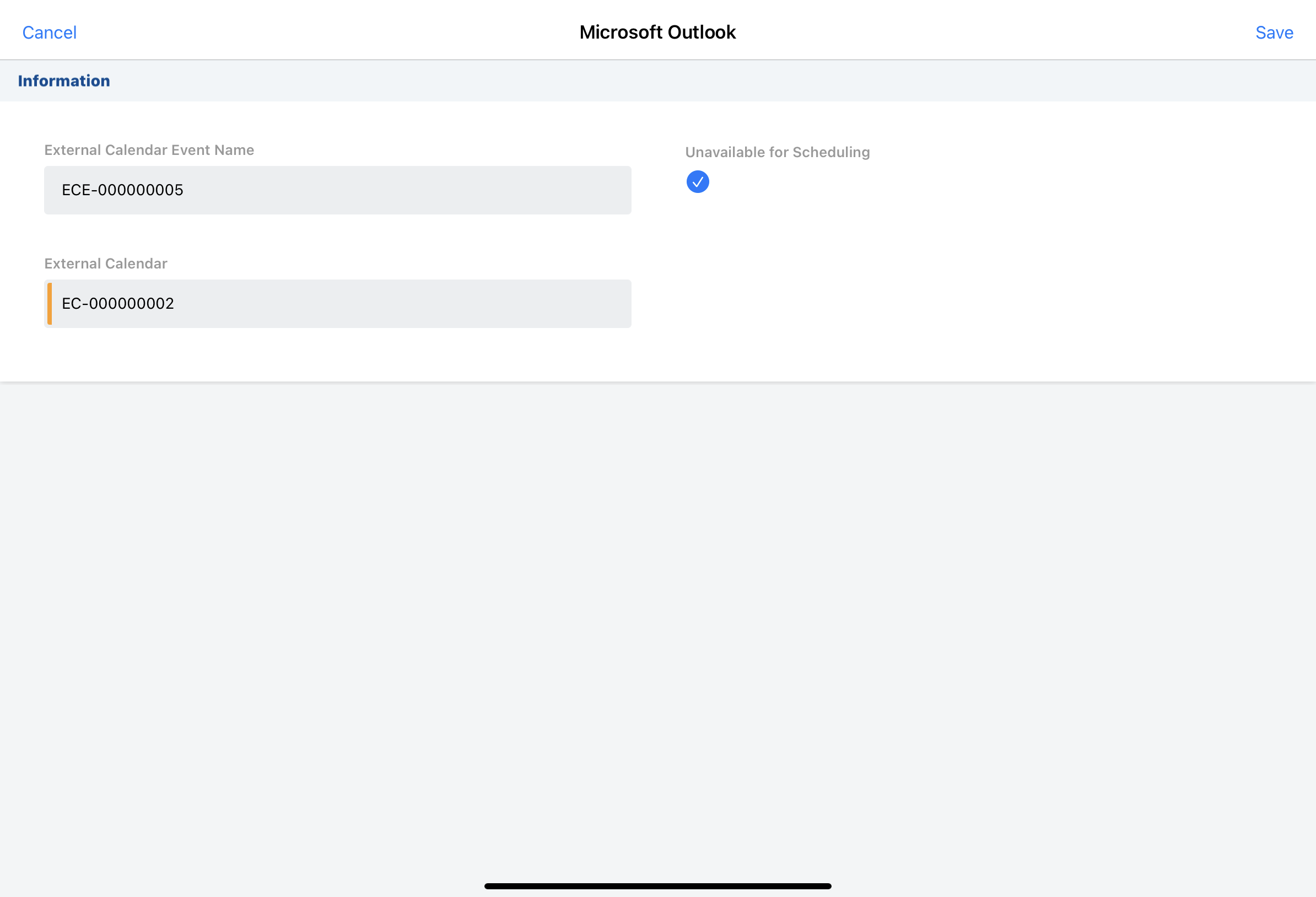Uncheck Unavailable for Scheduling checkbox
Viewport: 1316px width, 897px height.
point(697,182)
